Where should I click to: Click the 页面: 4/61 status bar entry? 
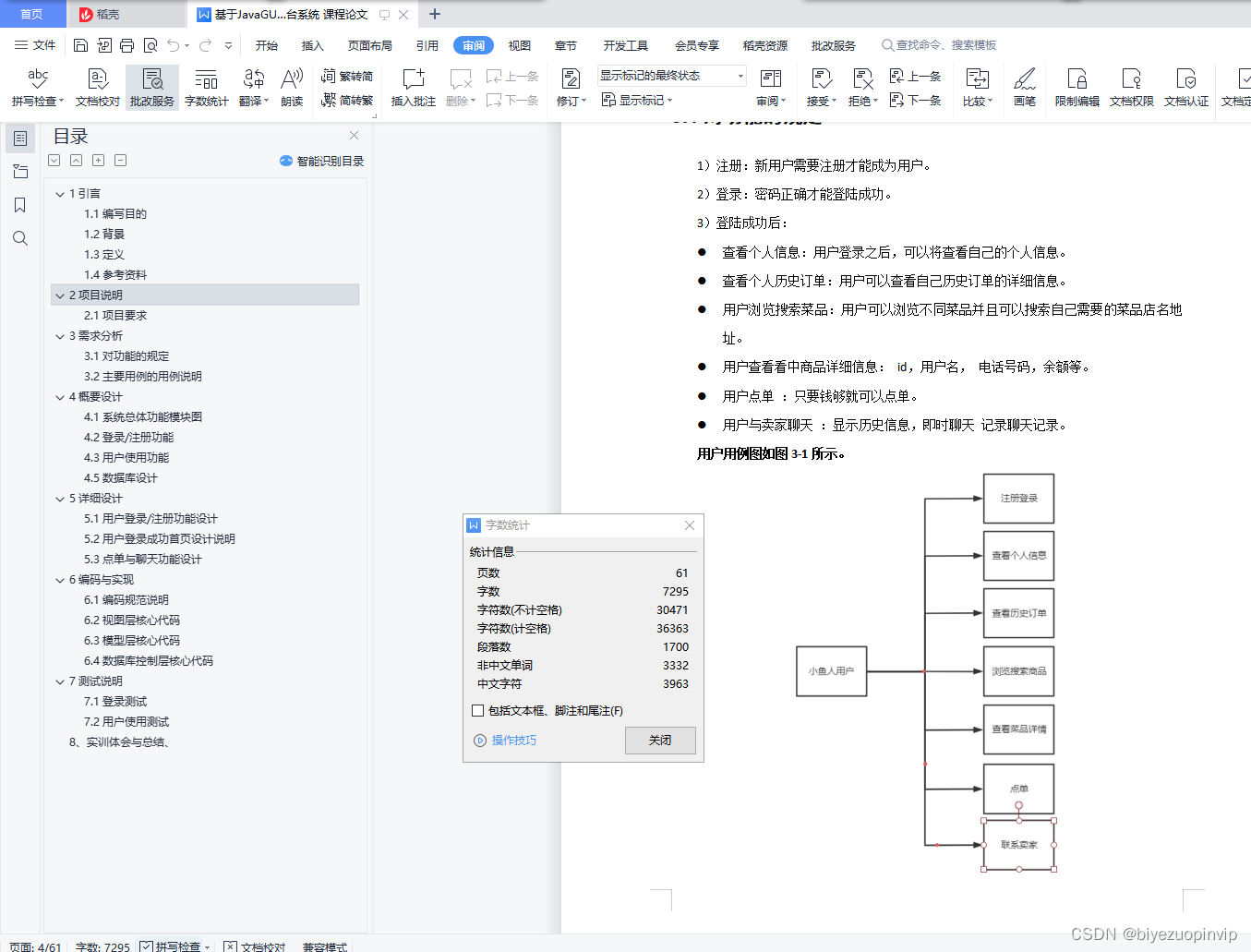click(35, 946)
